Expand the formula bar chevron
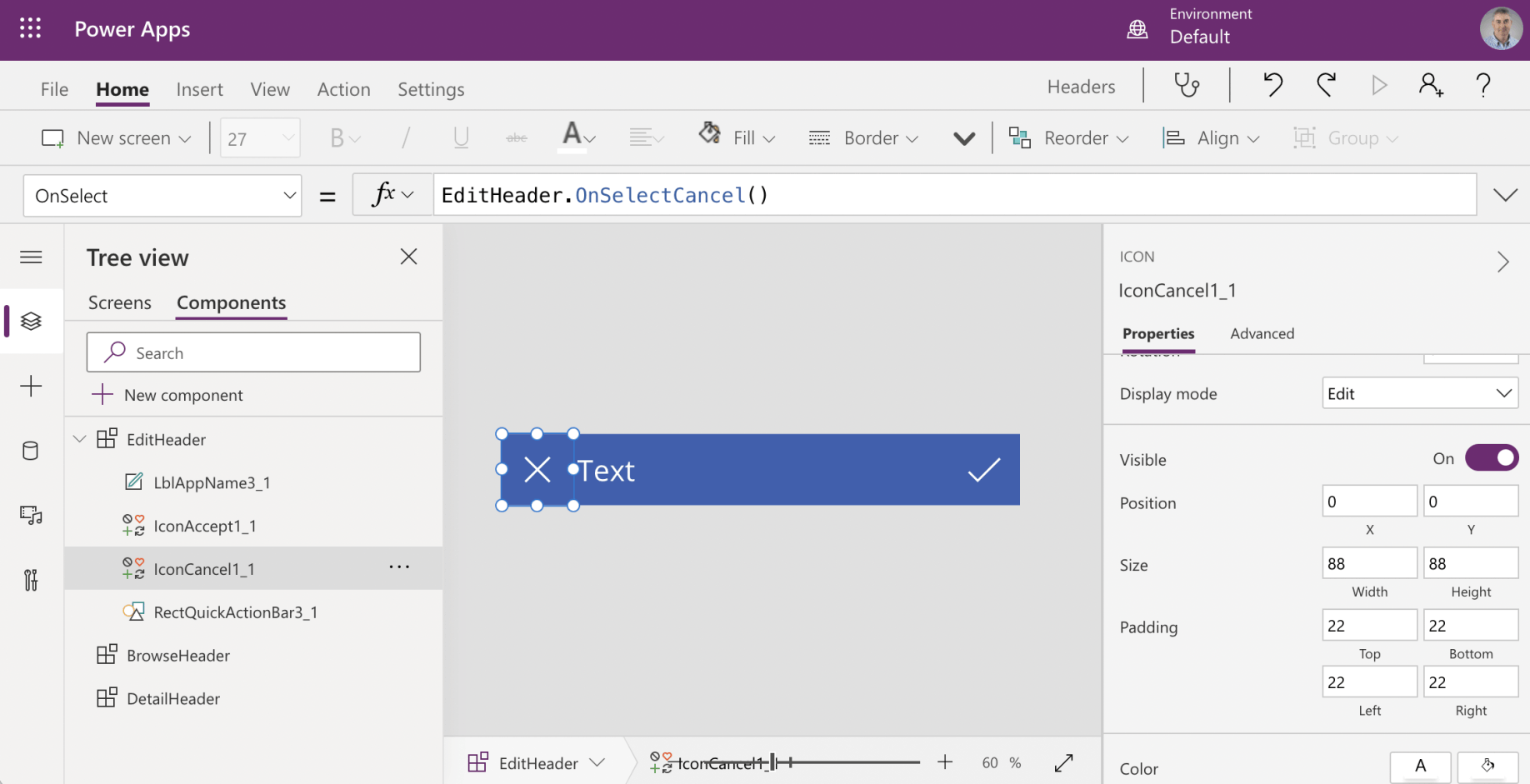The image size is (1530, 784). coord(1505,195)
